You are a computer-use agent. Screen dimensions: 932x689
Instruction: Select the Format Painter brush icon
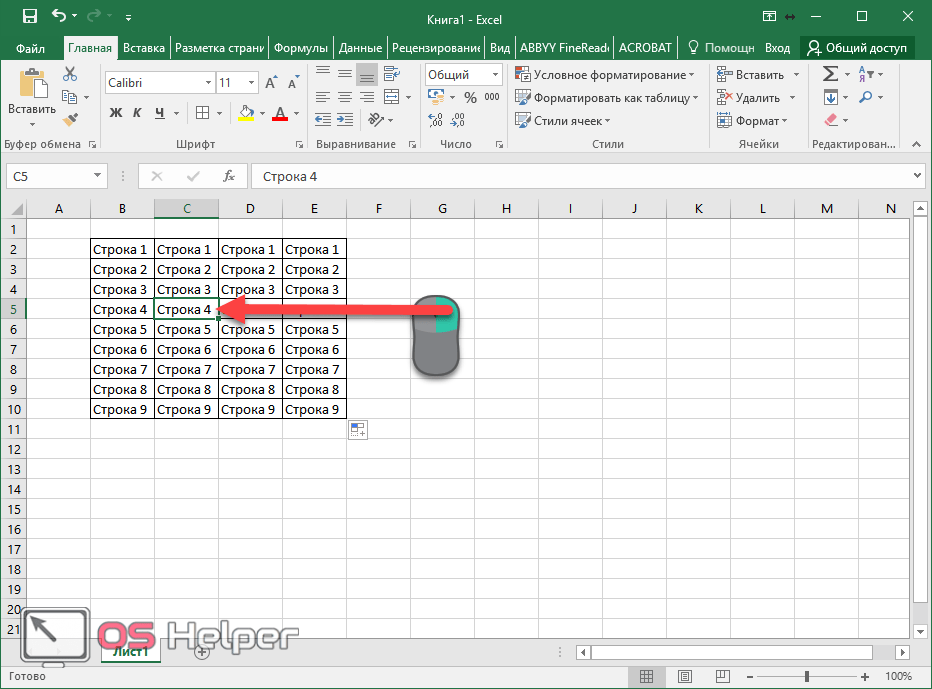pos(70,120)
